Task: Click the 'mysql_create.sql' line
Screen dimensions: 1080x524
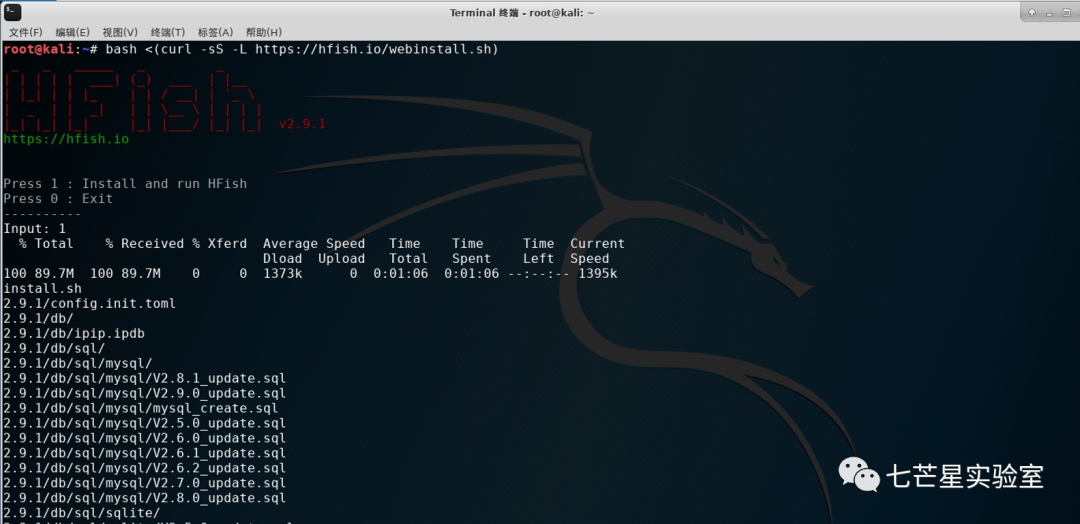Action: click(141, 408)
